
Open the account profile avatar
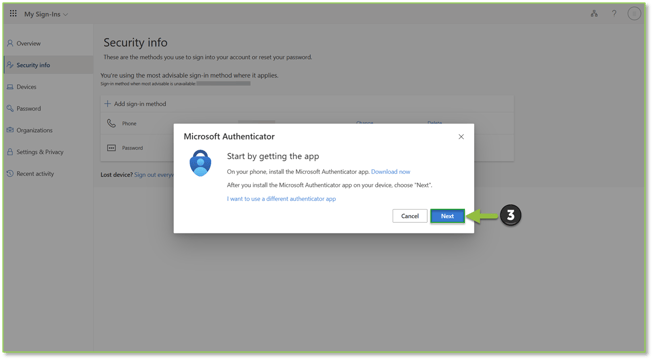click(634, 14)
